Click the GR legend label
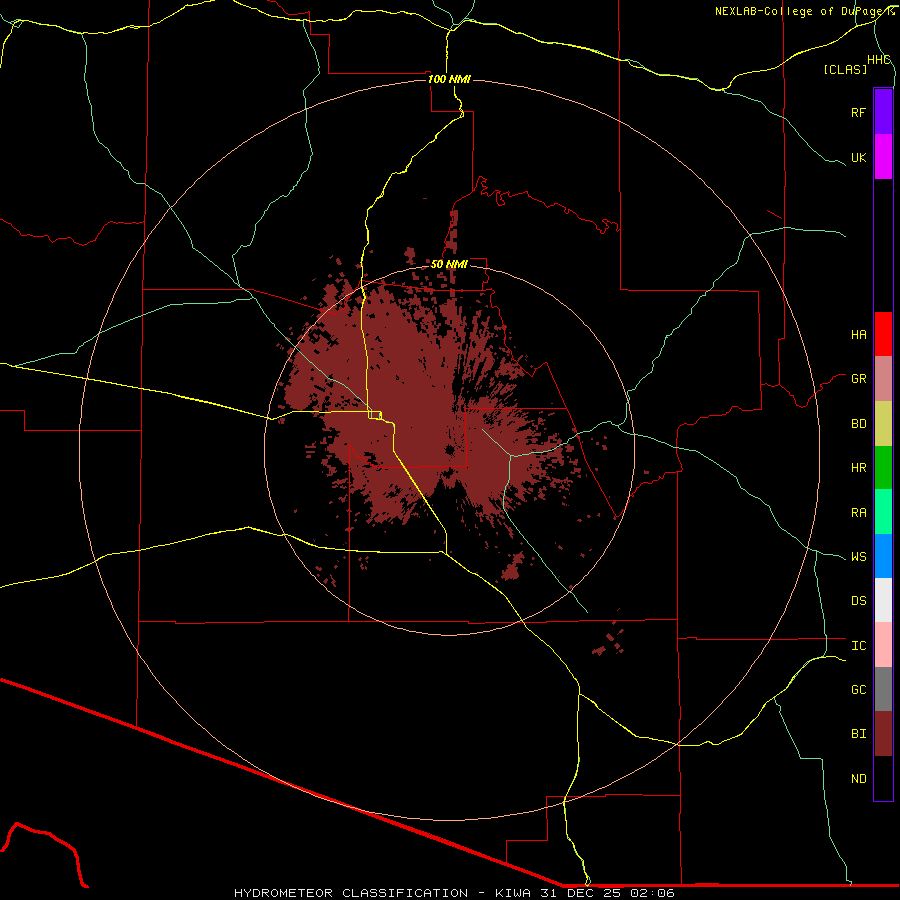Viewport: 900px width, 900px height. (858, 379)
